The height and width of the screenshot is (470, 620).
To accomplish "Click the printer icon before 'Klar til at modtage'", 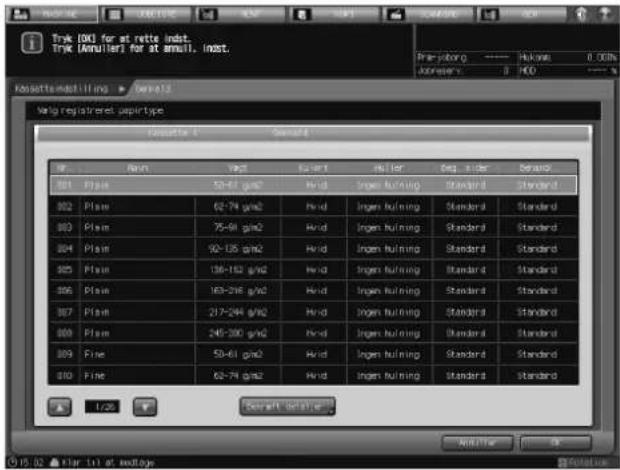I will 55,462.
